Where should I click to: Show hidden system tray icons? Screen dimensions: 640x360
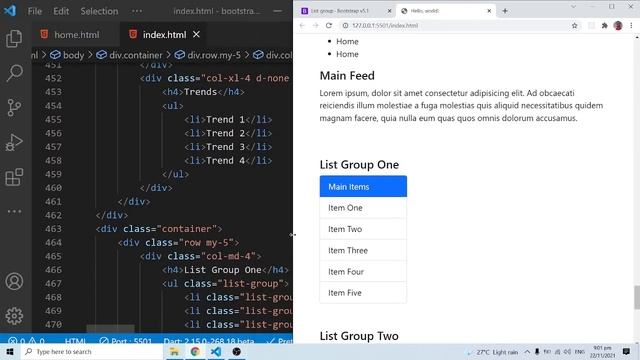[527, 352]
